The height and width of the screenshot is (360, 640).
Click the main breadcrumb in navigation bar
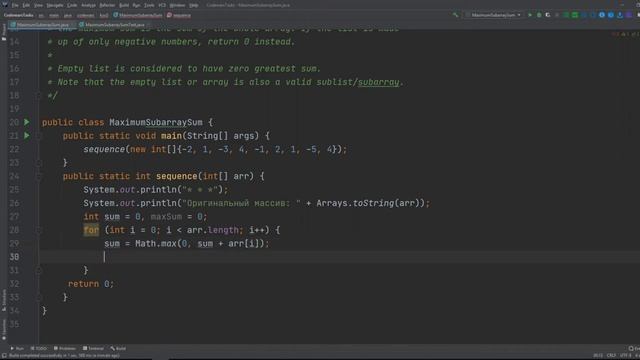coord(54,15)
